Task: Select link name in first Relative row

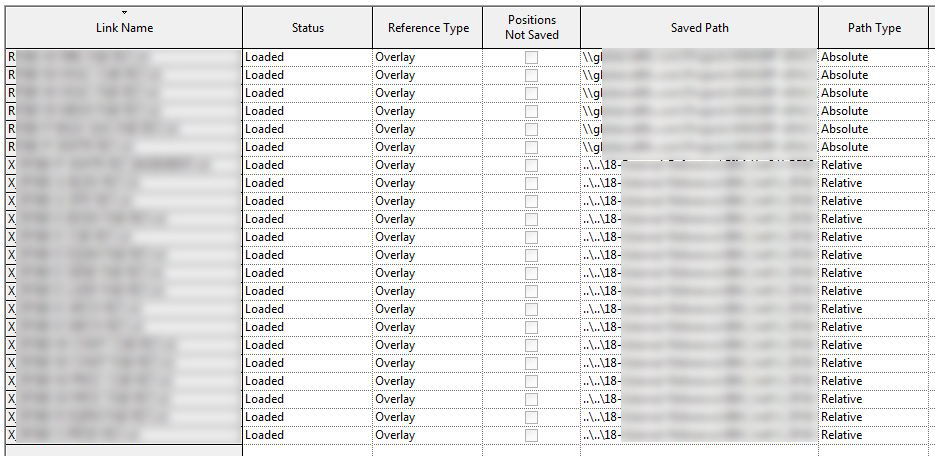Action: [124, 165]
